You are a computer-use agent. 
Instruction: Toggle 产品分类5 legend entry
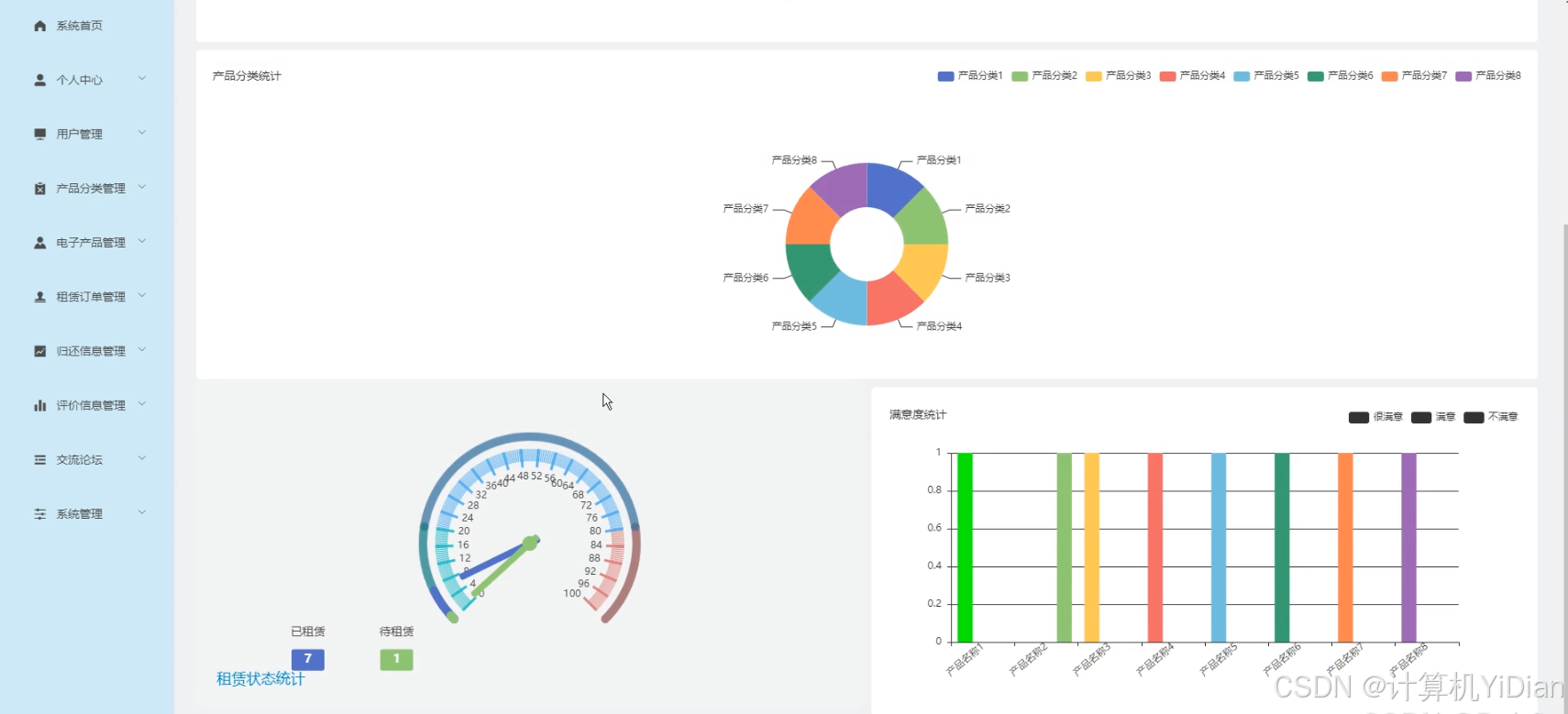tap(1266, 76)
